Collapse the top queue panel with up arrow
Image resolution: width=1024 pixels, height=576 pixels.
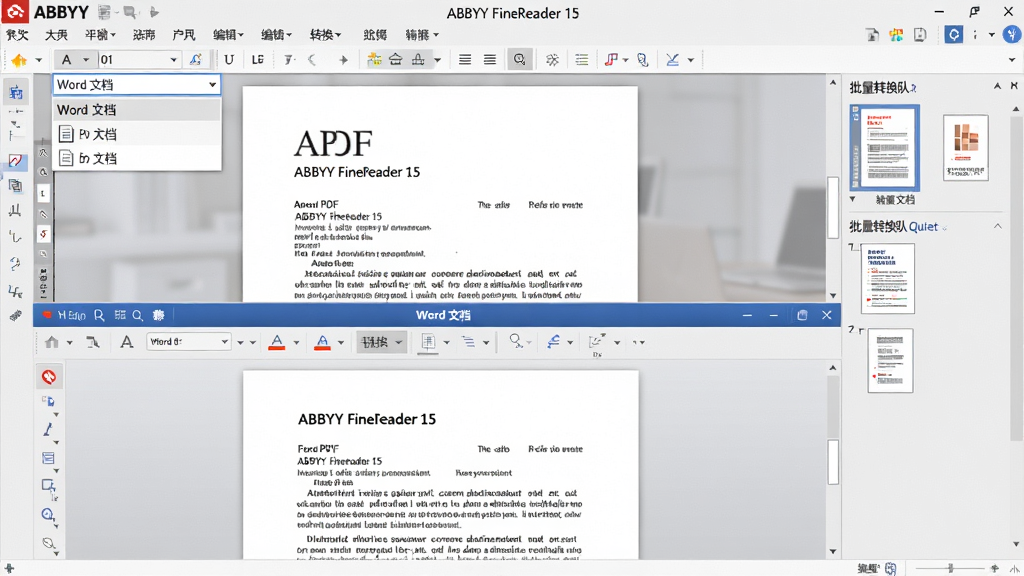point(997,86)
